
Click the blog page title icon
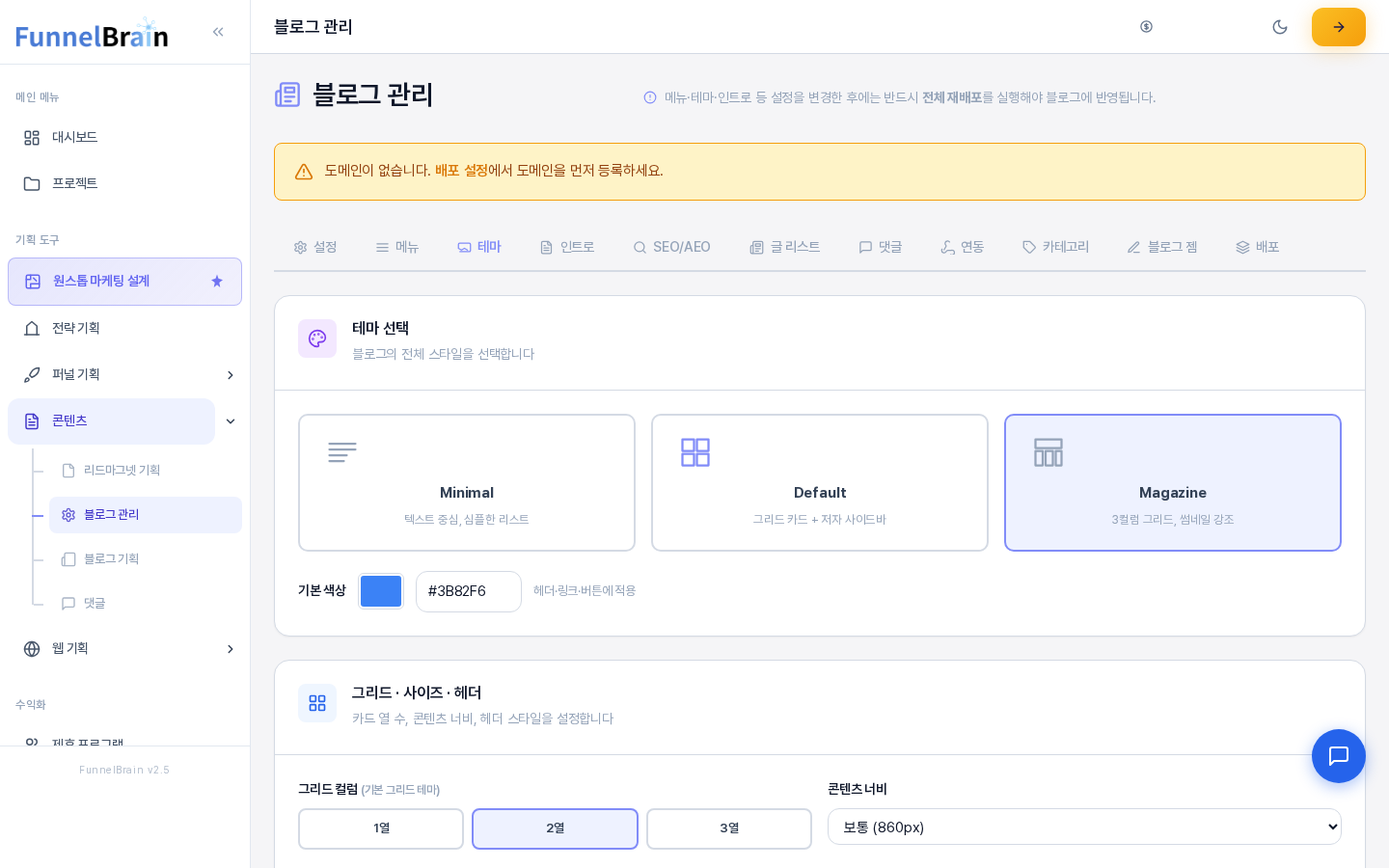pyautogui.click(x=287, y=95)
